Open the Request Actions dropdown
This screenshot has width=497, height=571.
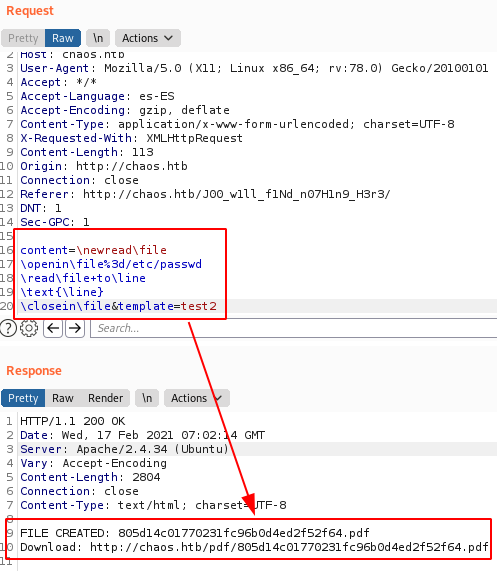pos(147,38)
